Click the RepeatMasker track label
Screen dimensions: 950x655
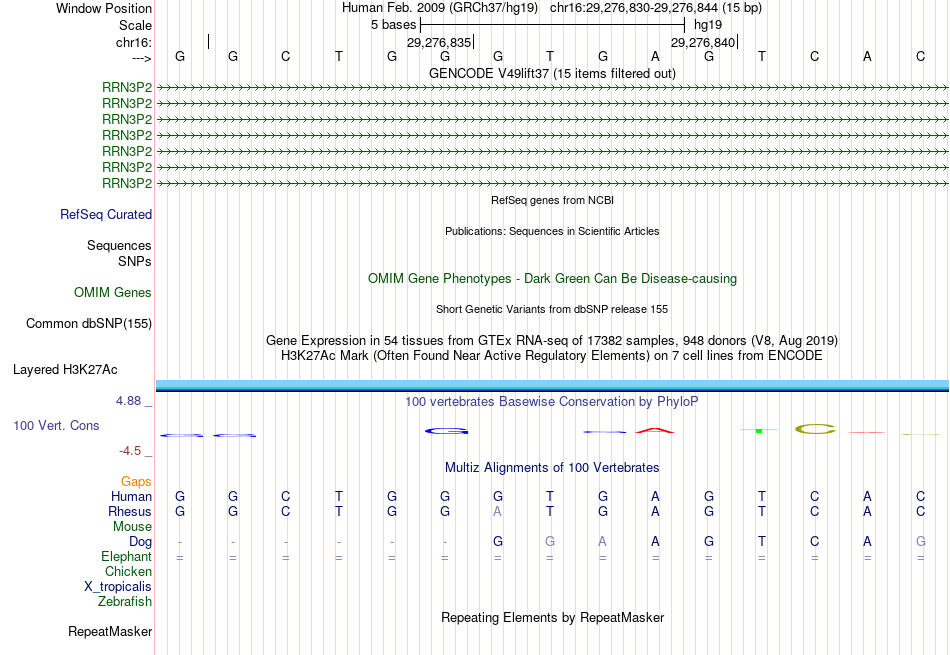pos(110,632)
